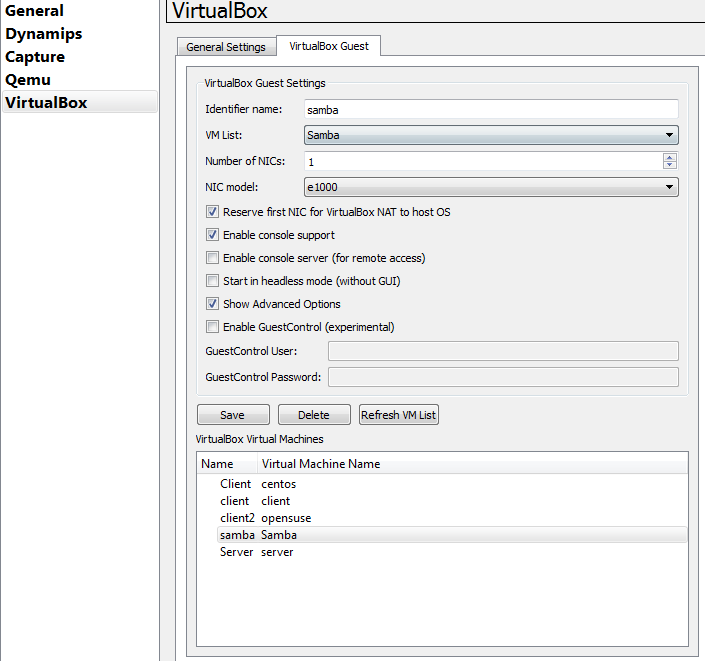Click the Name column header
The image size is (705, 661).
click(227, 464)
